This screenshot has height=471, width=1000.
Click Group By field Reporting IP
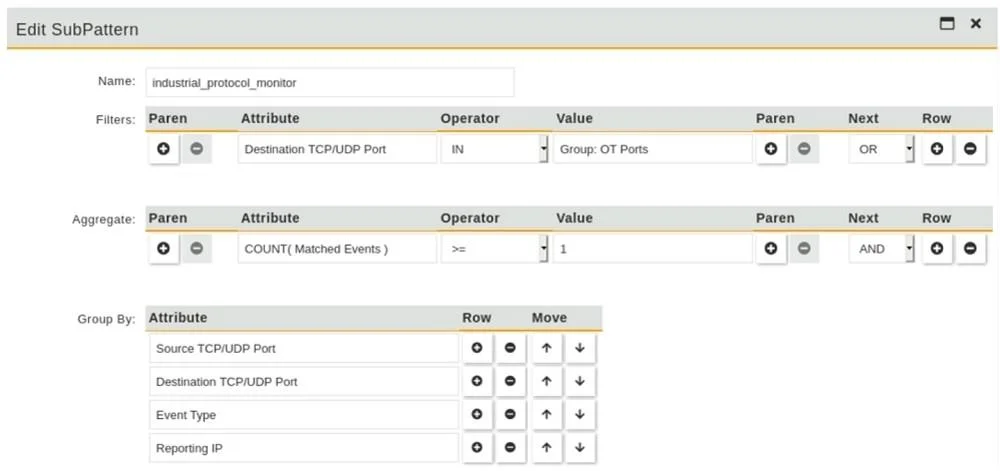click(x=304, y=447)
